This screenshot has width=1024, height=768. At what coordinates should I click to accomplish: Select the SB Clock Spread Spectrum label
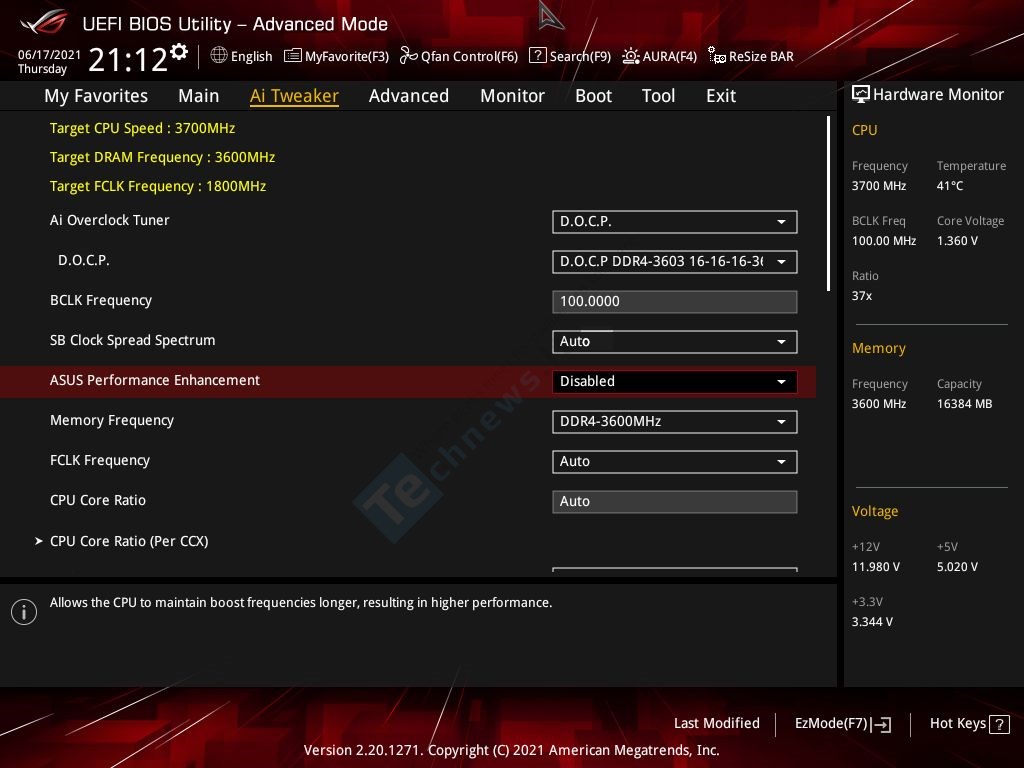133,340
